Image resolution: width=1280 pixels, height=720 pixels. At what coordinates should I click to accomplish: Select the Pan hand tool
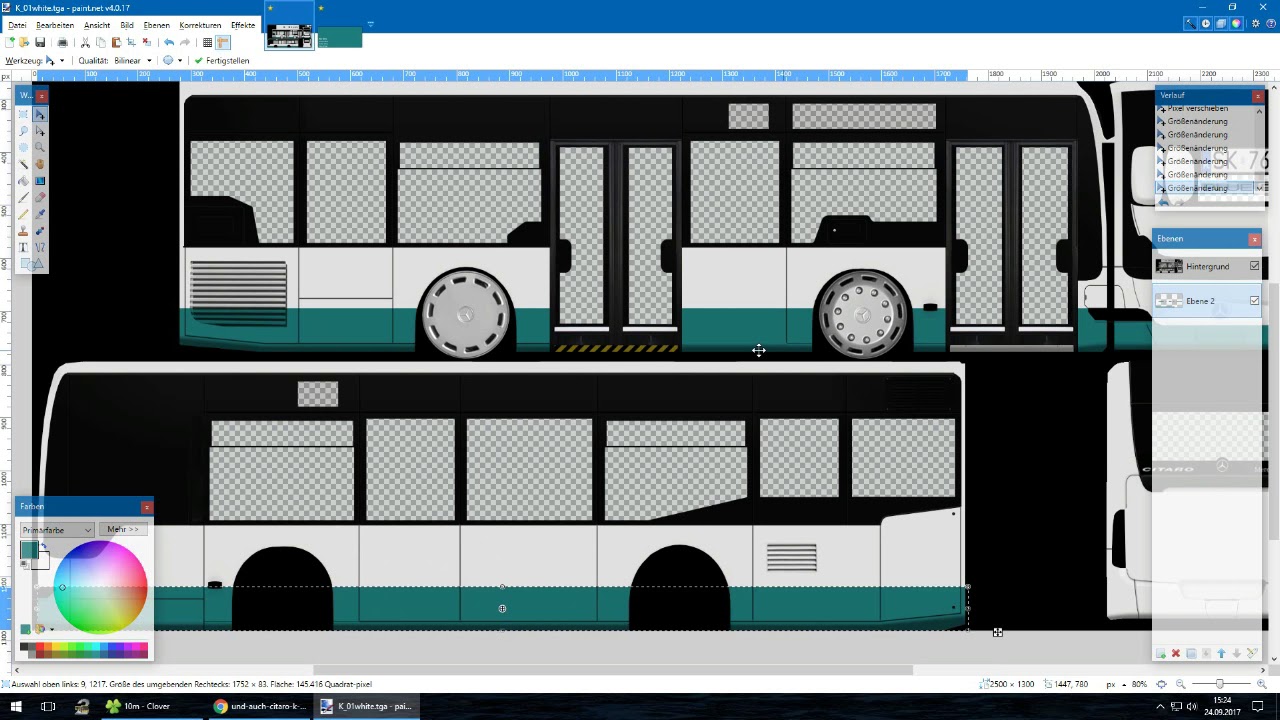(x=40, y=164)
